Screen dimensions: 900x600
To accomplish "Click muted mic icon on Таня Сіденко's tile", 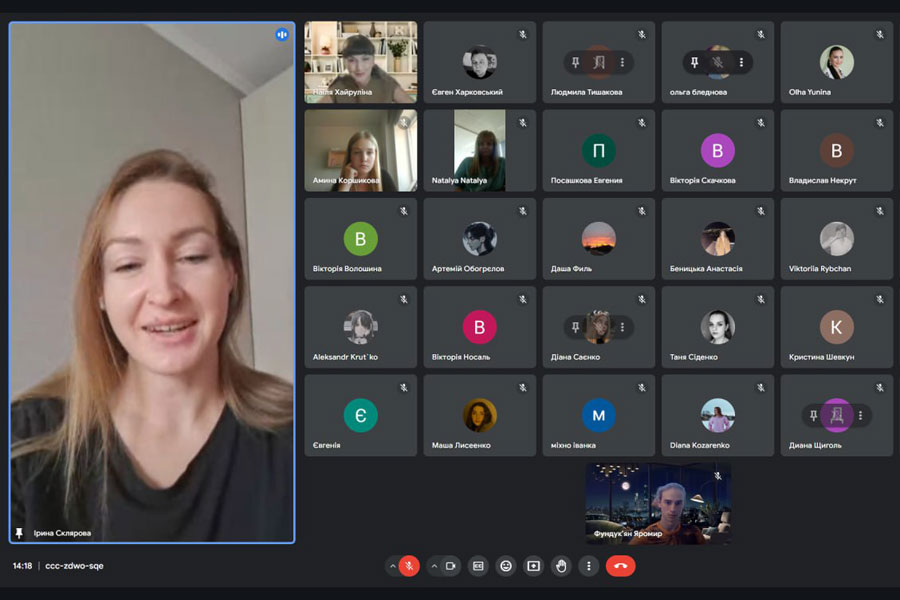I will pyautogui.click(x=761, y=299).
